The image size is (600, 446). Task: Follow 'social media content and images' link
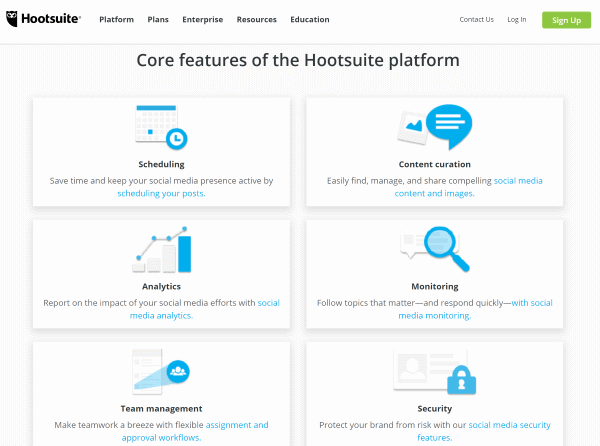coord(468,187)
